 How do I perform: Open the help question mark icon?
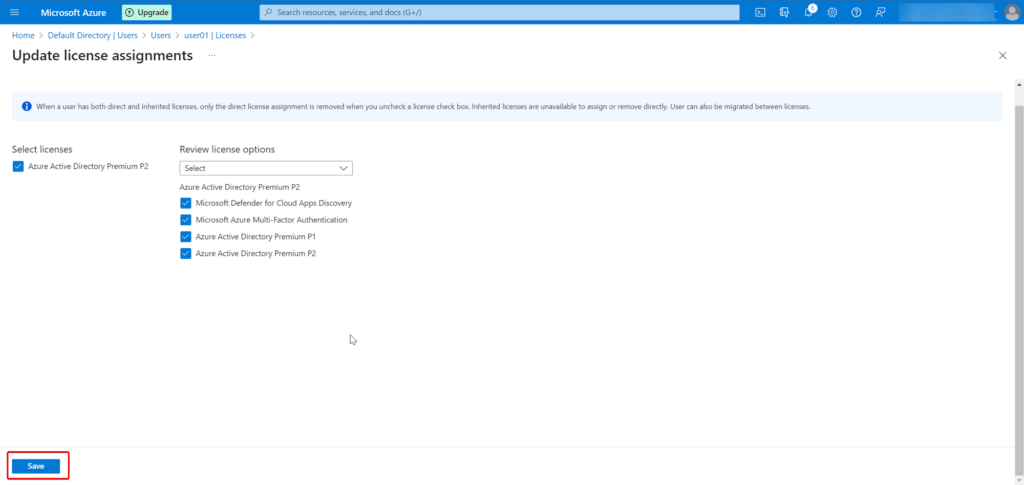856,12
